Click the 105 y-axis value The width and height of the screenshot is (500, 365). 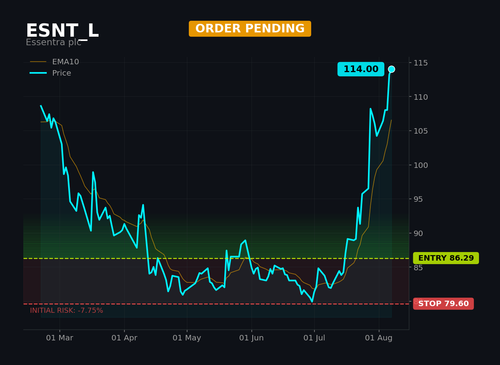coord(421,131)
